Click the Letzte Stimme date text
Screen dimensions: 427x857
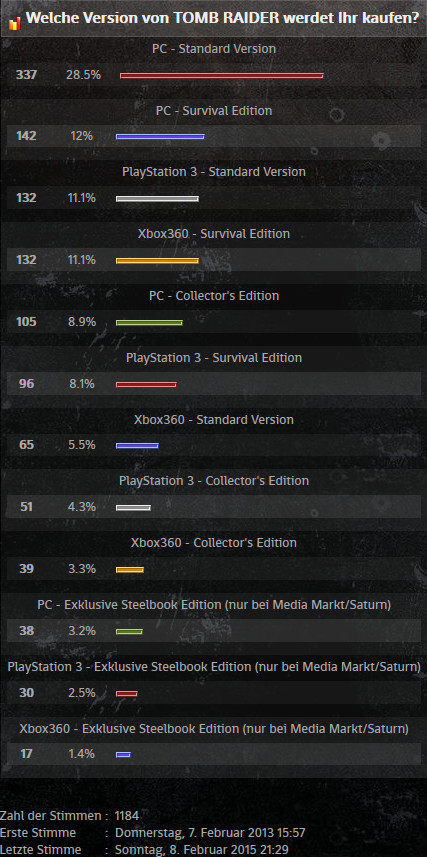tap(202, 850)
